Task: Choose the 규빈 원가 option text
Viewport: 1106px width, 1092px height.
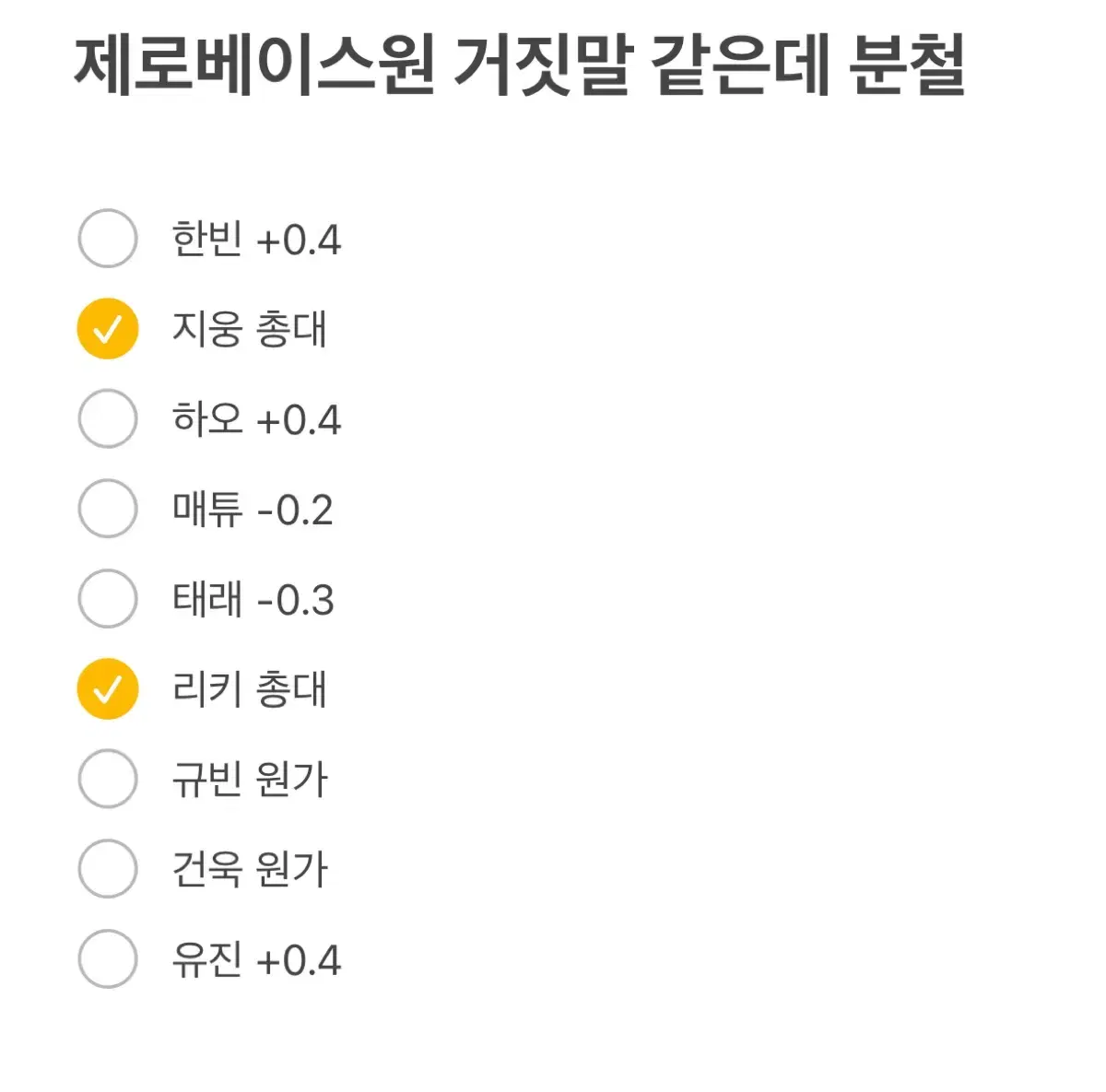Action: click(250, 780)
